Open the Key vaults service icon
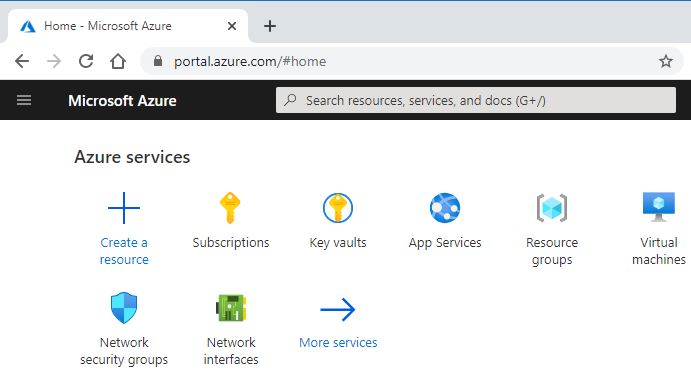 [x=338, y=208]
